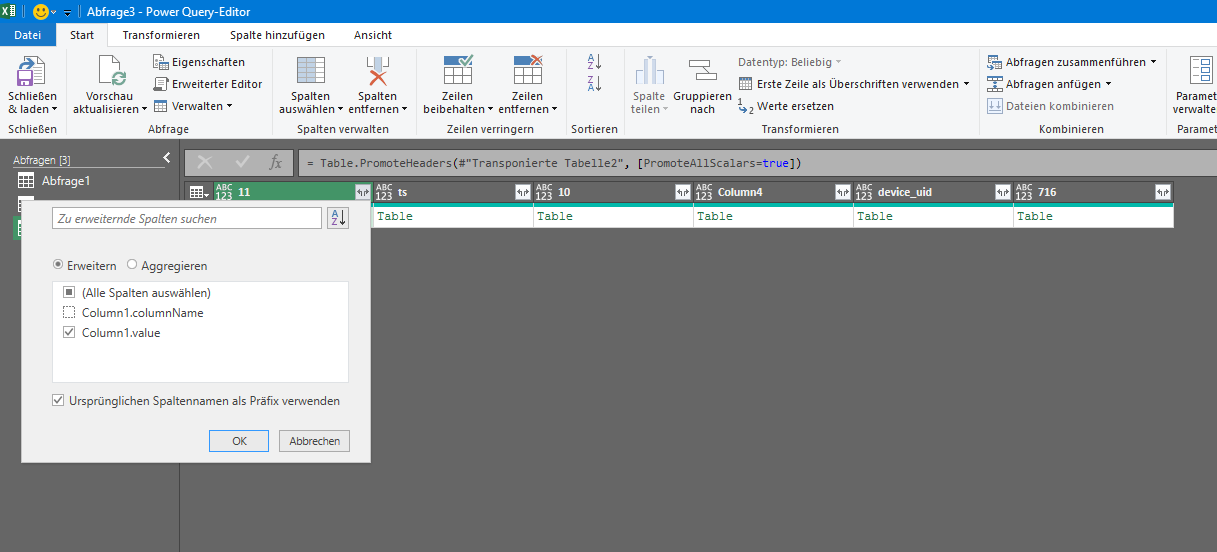Click the Gruppieren nach icon
The image size is (1217, 552).
[703, 71]
